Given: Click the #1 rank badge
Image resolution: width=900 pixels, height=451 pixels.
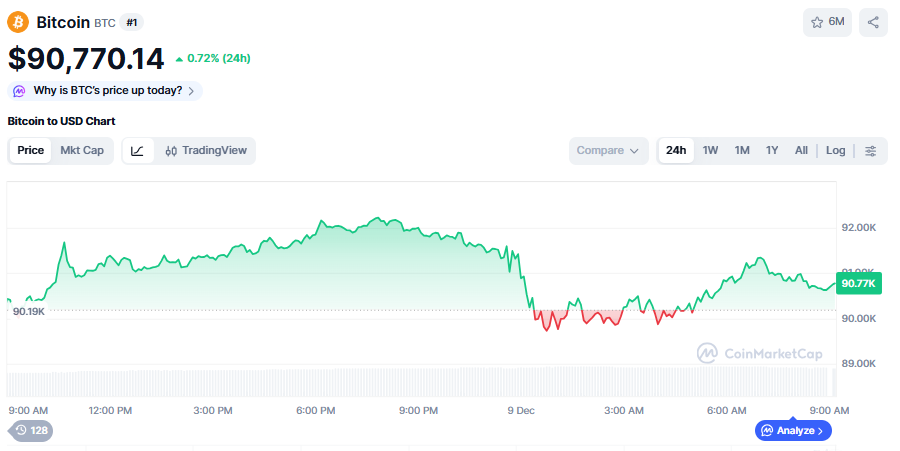Looking at the screenshot, I should coord(132,22).
